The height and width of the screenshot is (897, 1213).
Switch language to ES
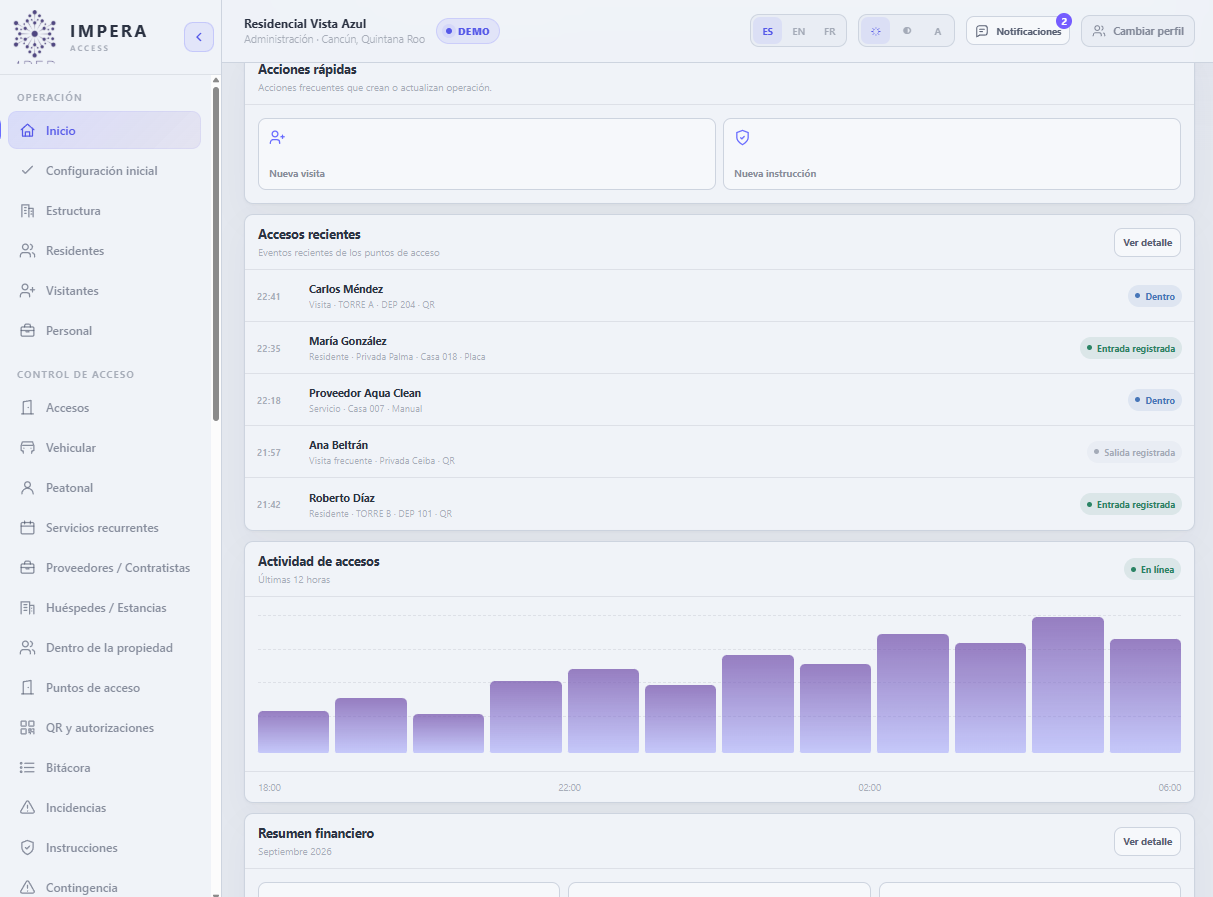[x=768, y=31]
